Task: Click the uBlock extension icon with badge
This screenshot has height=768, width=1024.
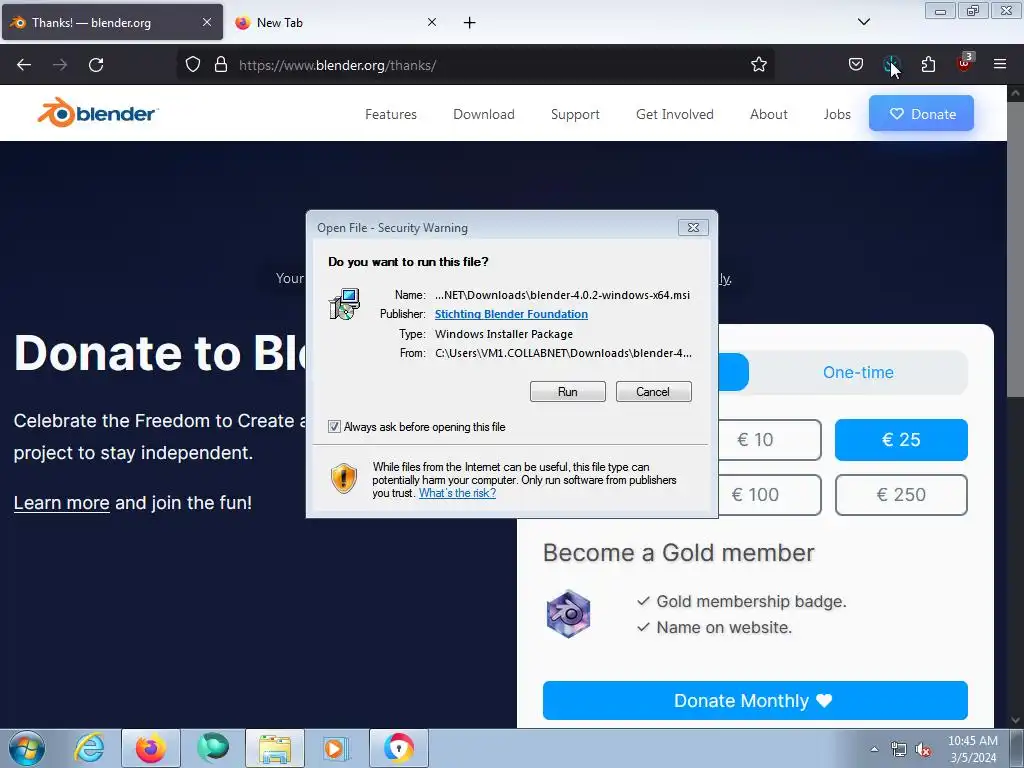Action: (x=965, y=63)
